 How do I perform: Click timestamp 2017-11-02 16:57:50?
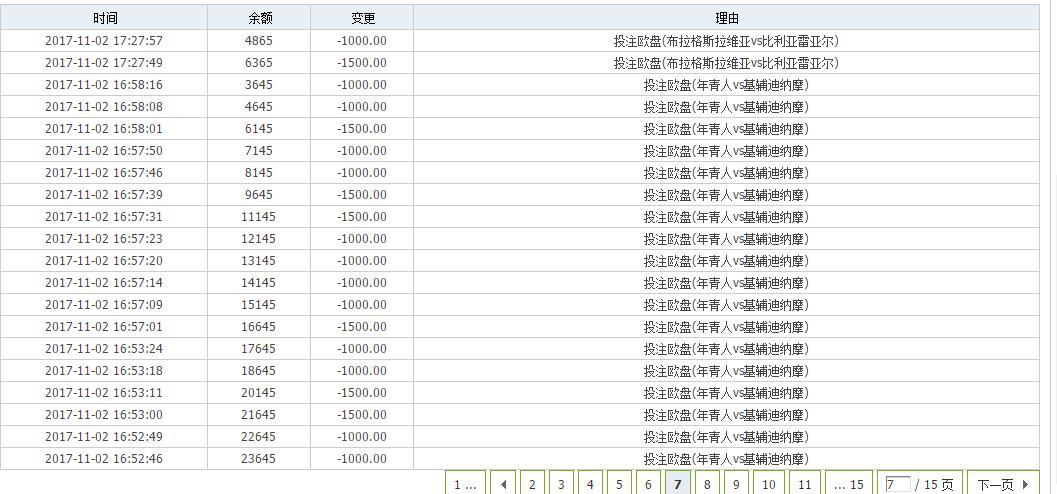tap(104, 150)
